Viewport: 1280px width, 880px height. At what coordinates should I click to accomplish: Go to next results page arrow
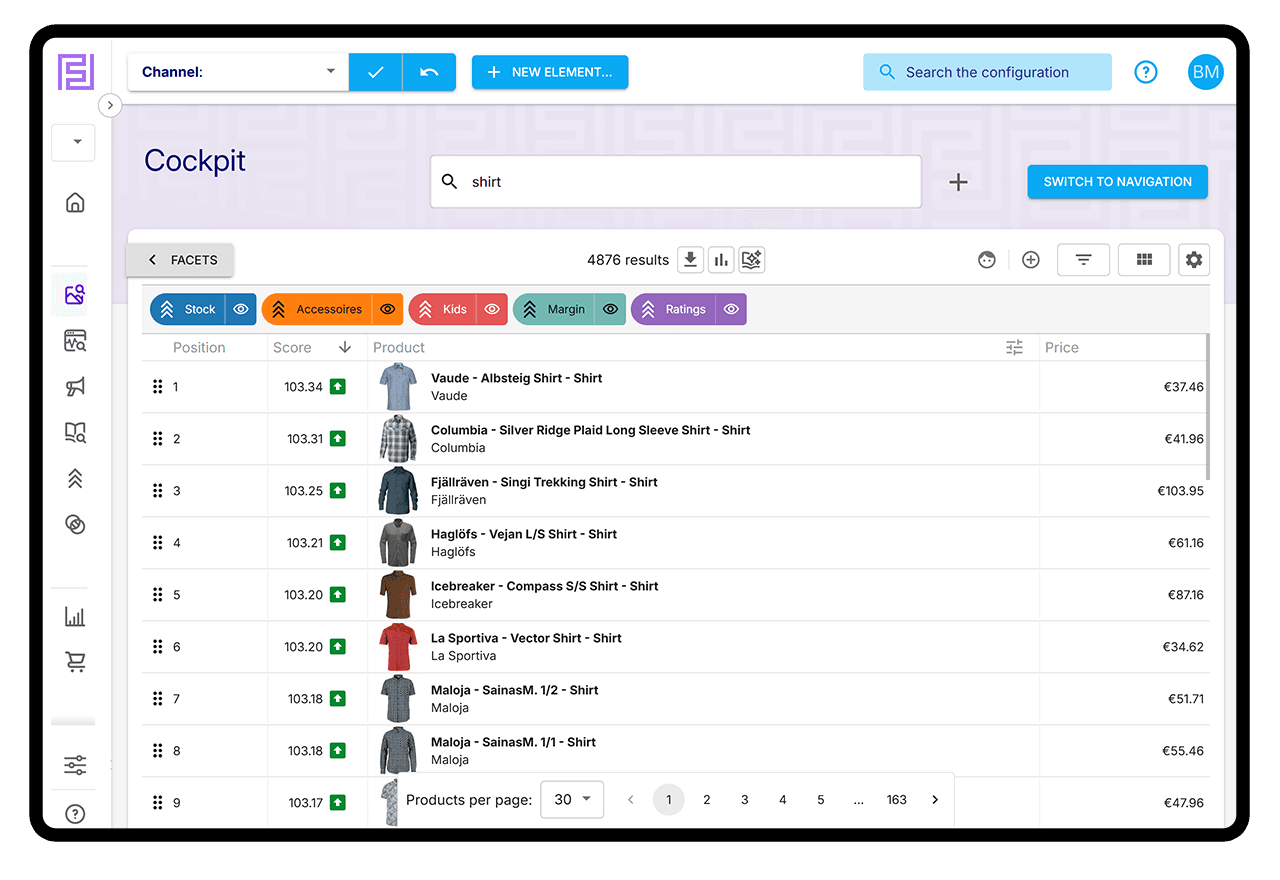(x=935, y=799)
